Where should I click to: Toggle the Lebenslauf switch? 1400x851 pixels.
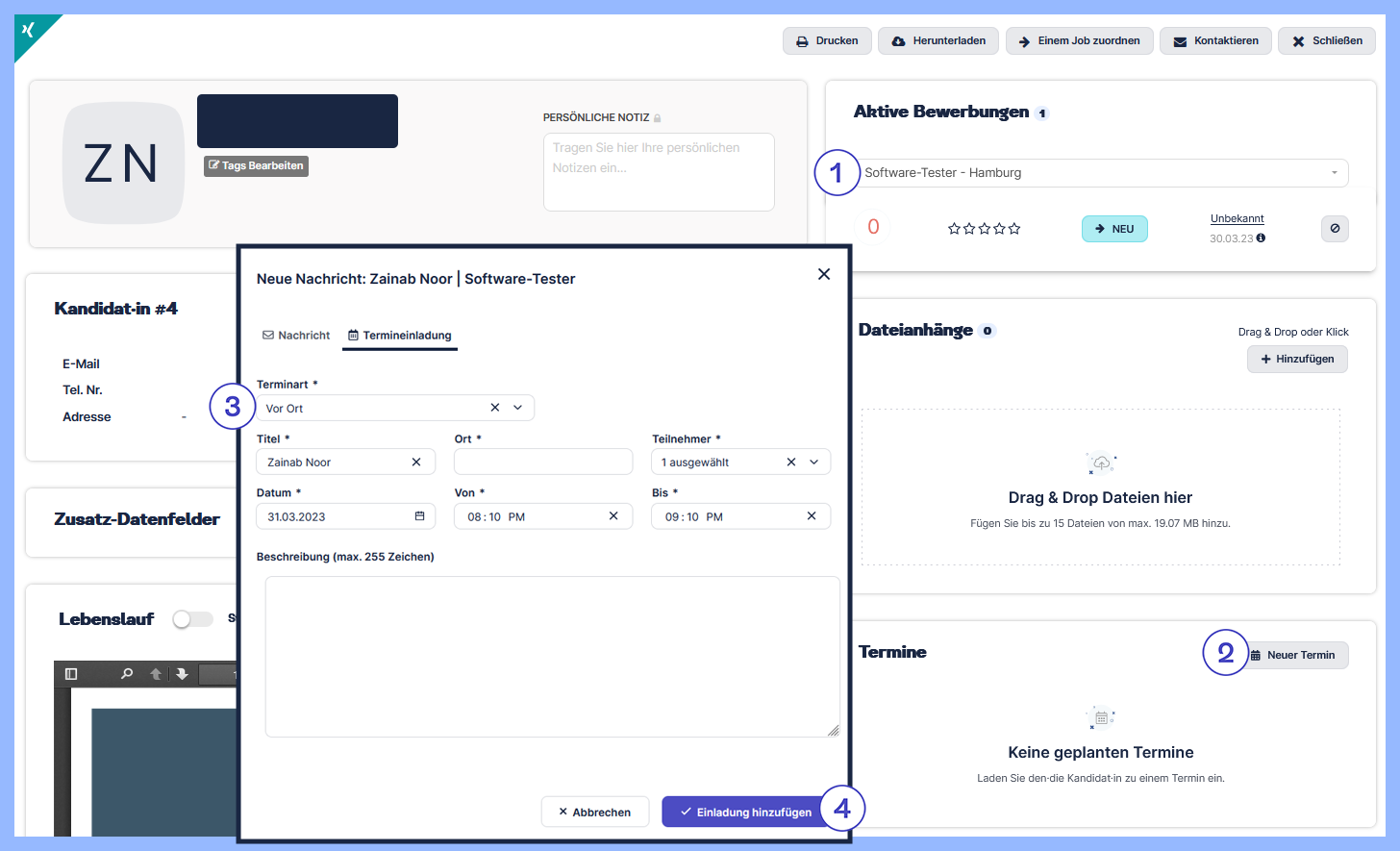tap(192, 619)
